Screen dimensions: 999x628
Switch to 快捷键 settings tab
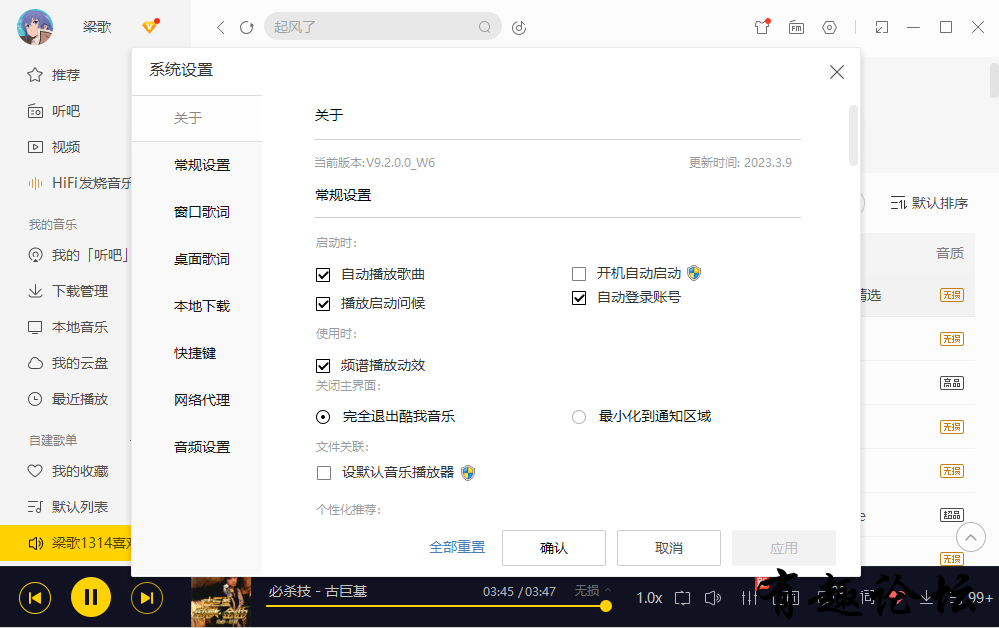pos(195,353)
